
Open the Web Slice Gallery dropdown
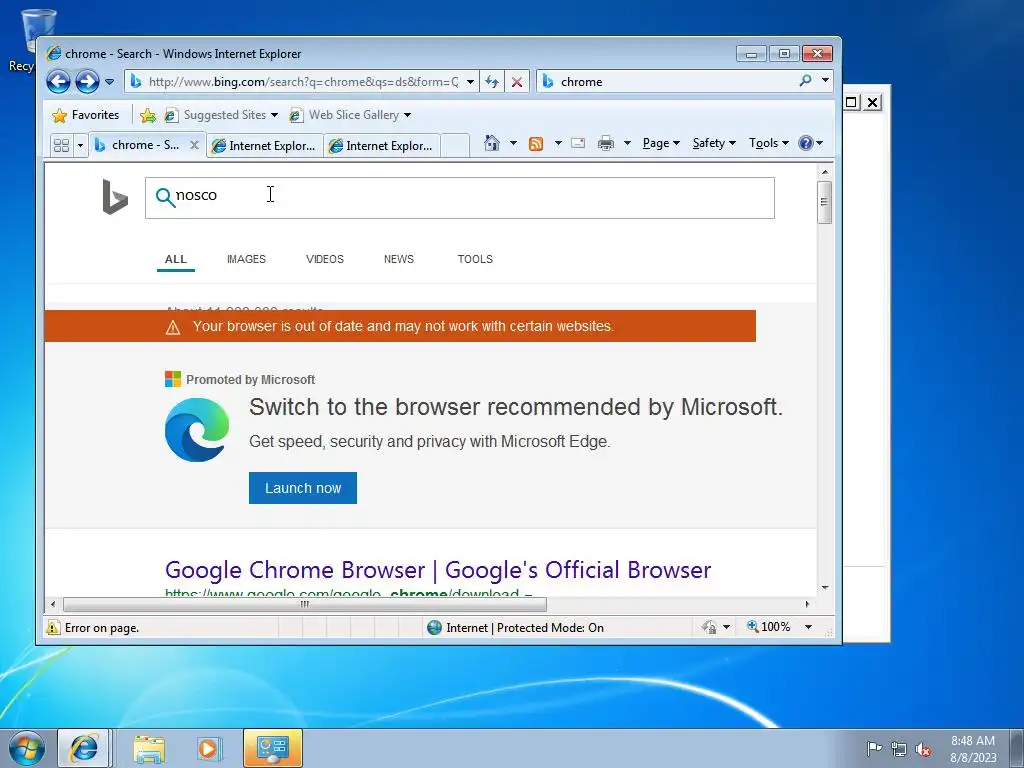pos(350,115)
